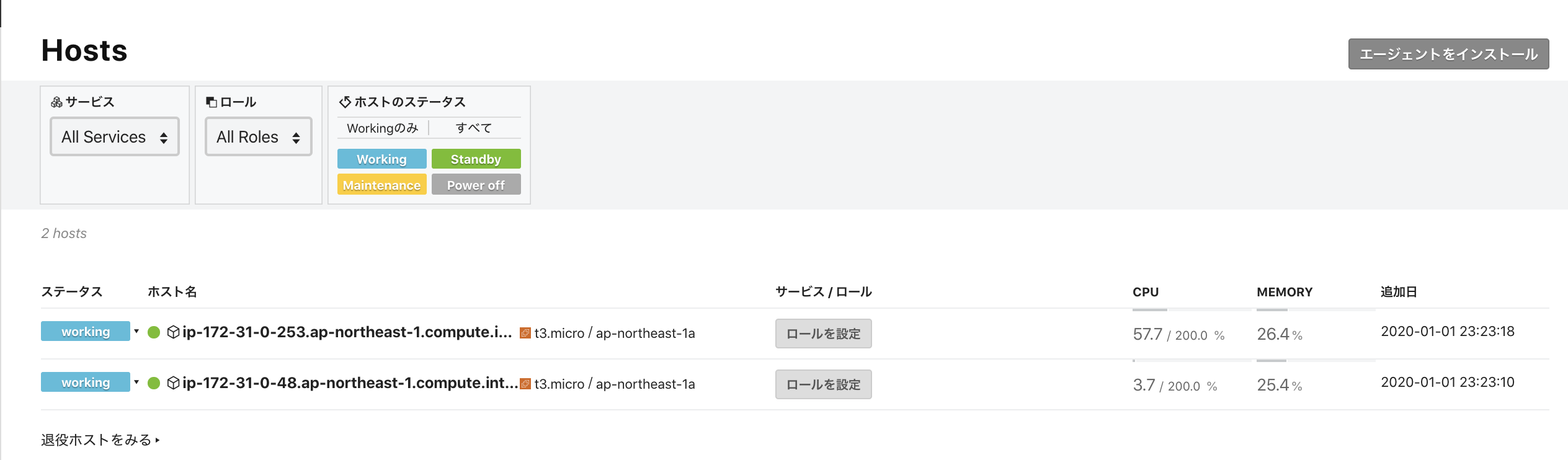Click green status dot for ip-172-31-0-48 host

(x=154, y=383)
